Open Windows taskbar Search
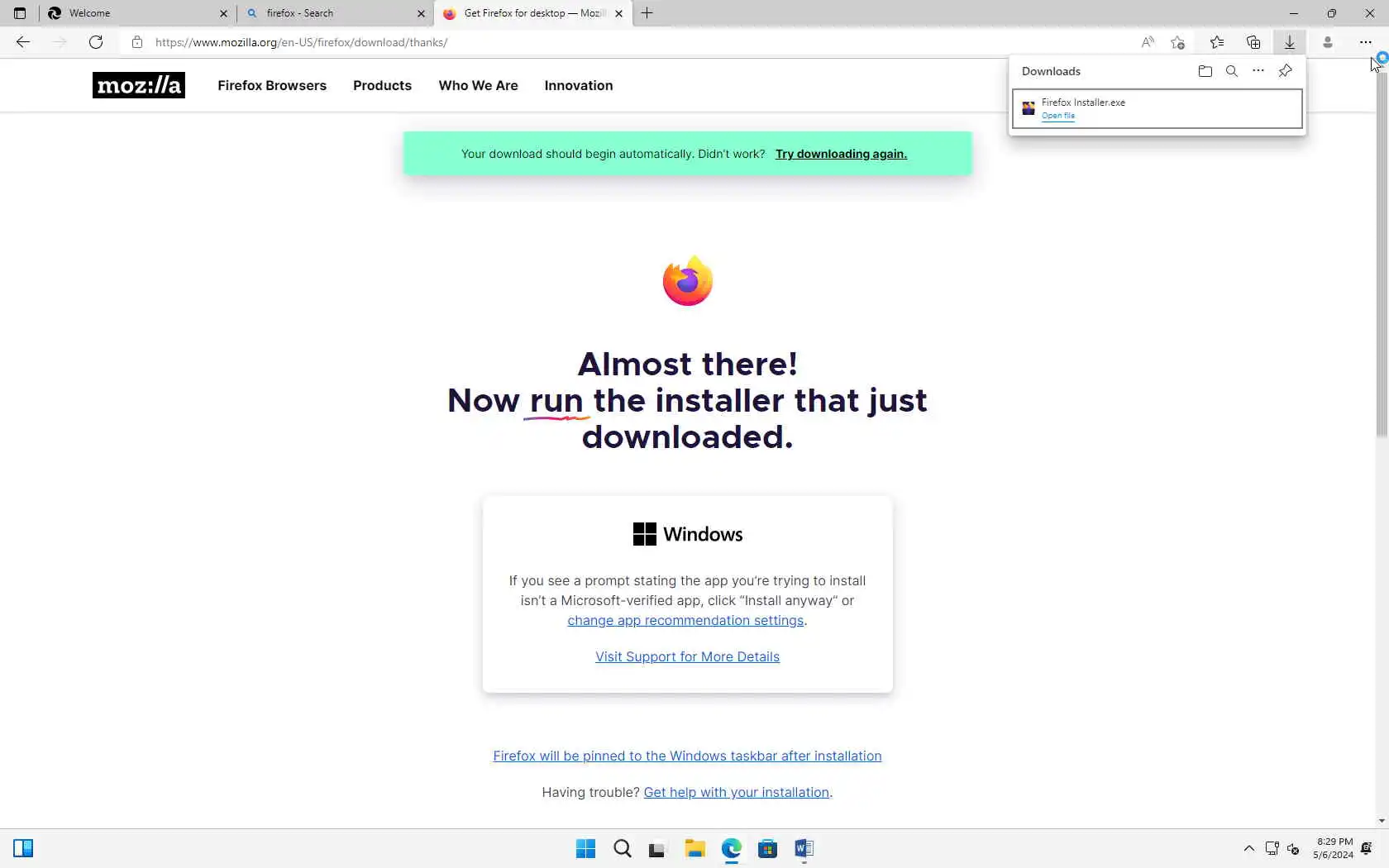The height and width of the screenshot is (868, 1389). (623, 848)
